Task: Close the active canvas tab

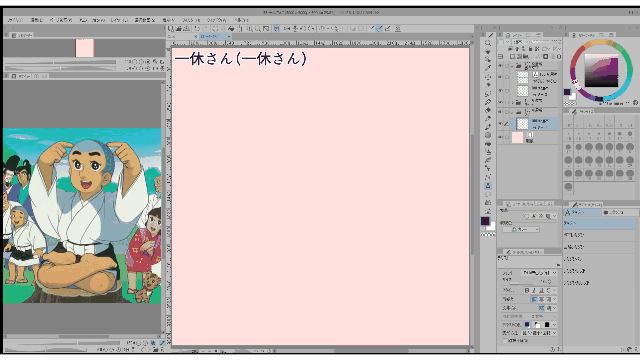Action: pyautogui.click(x=229, y=36)
